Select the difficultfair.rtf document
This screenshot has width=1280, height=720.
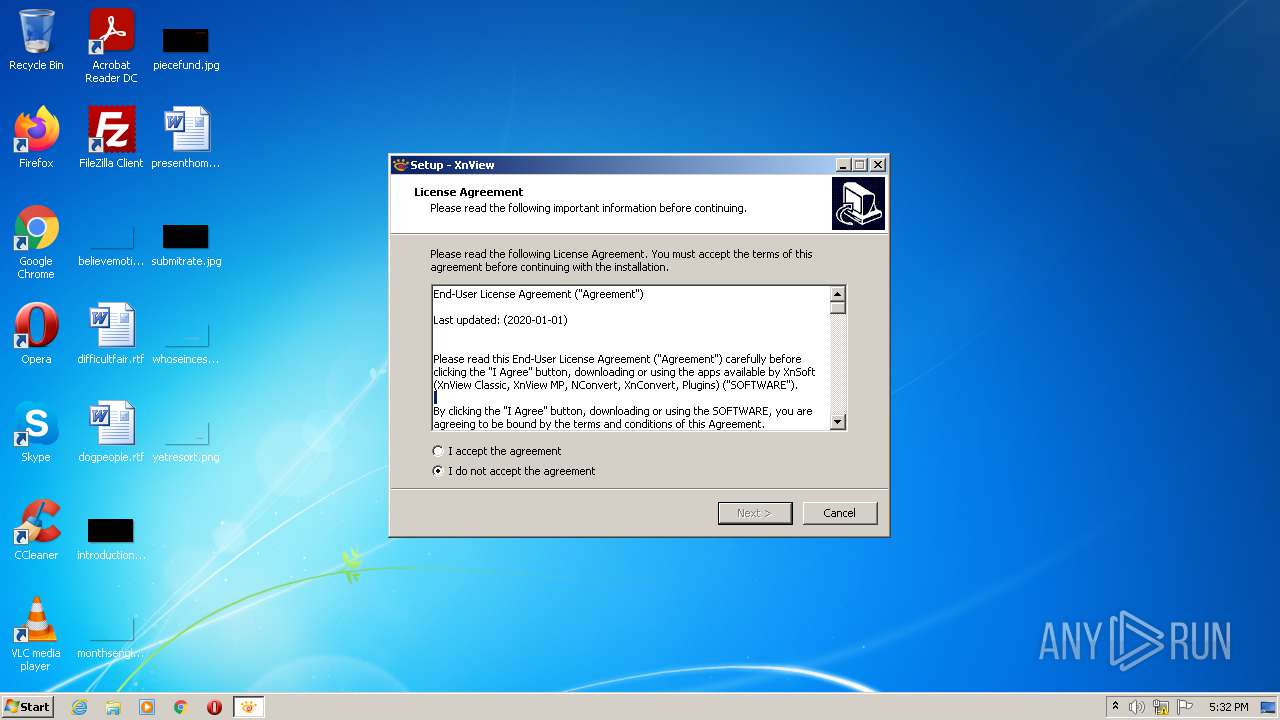111,334
